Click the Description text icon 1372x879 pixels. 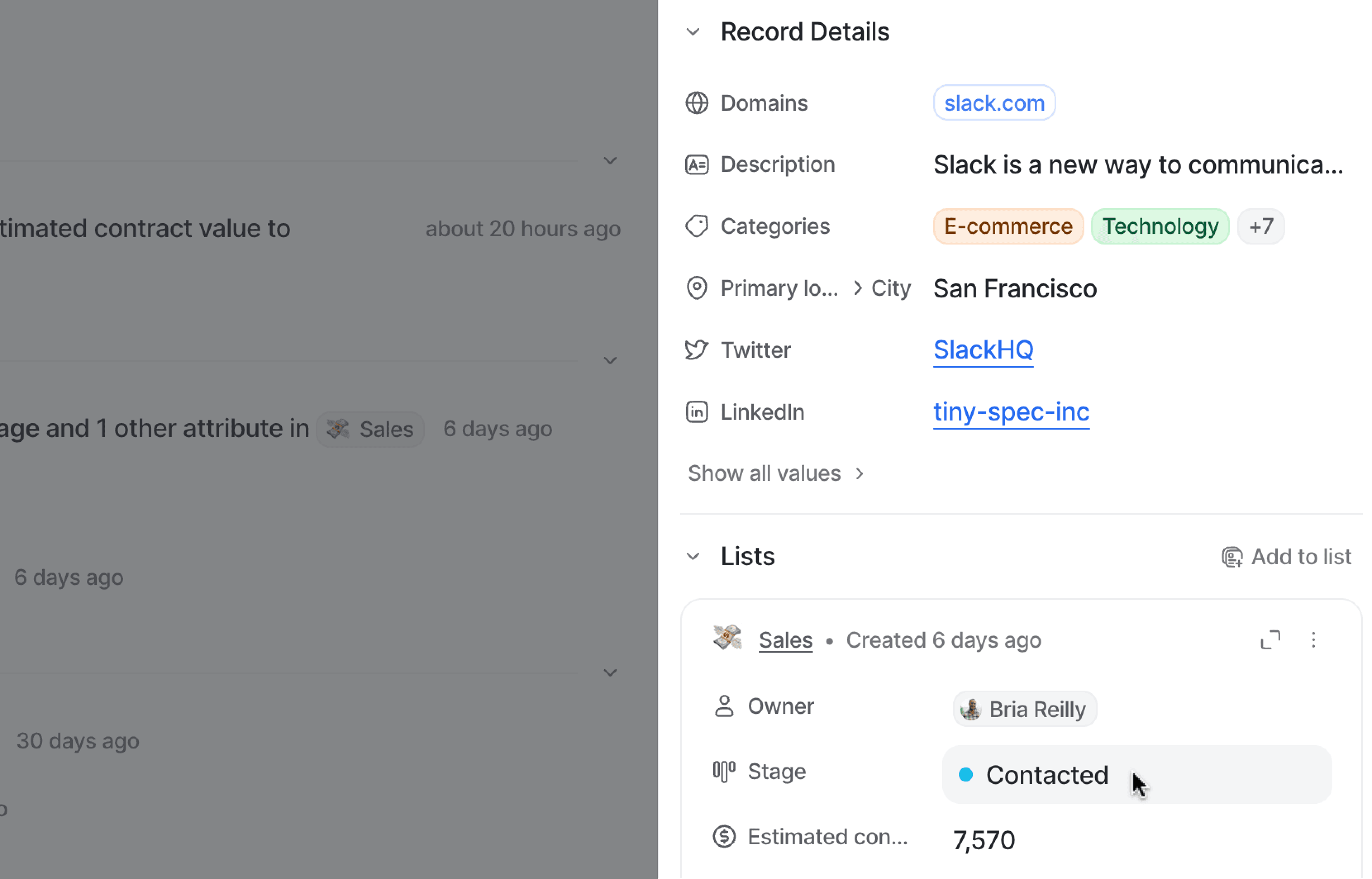click(697, 165)
